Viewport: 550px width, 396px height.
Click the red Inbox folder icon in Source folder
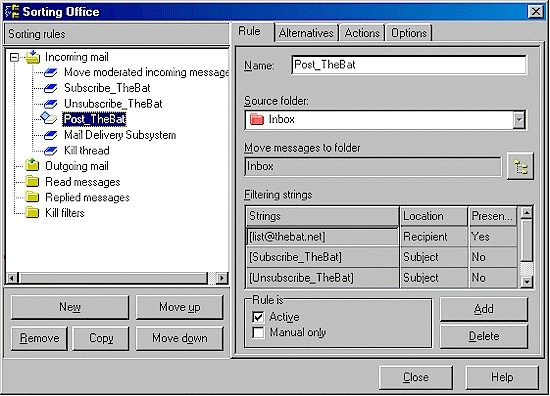(257, 119)
